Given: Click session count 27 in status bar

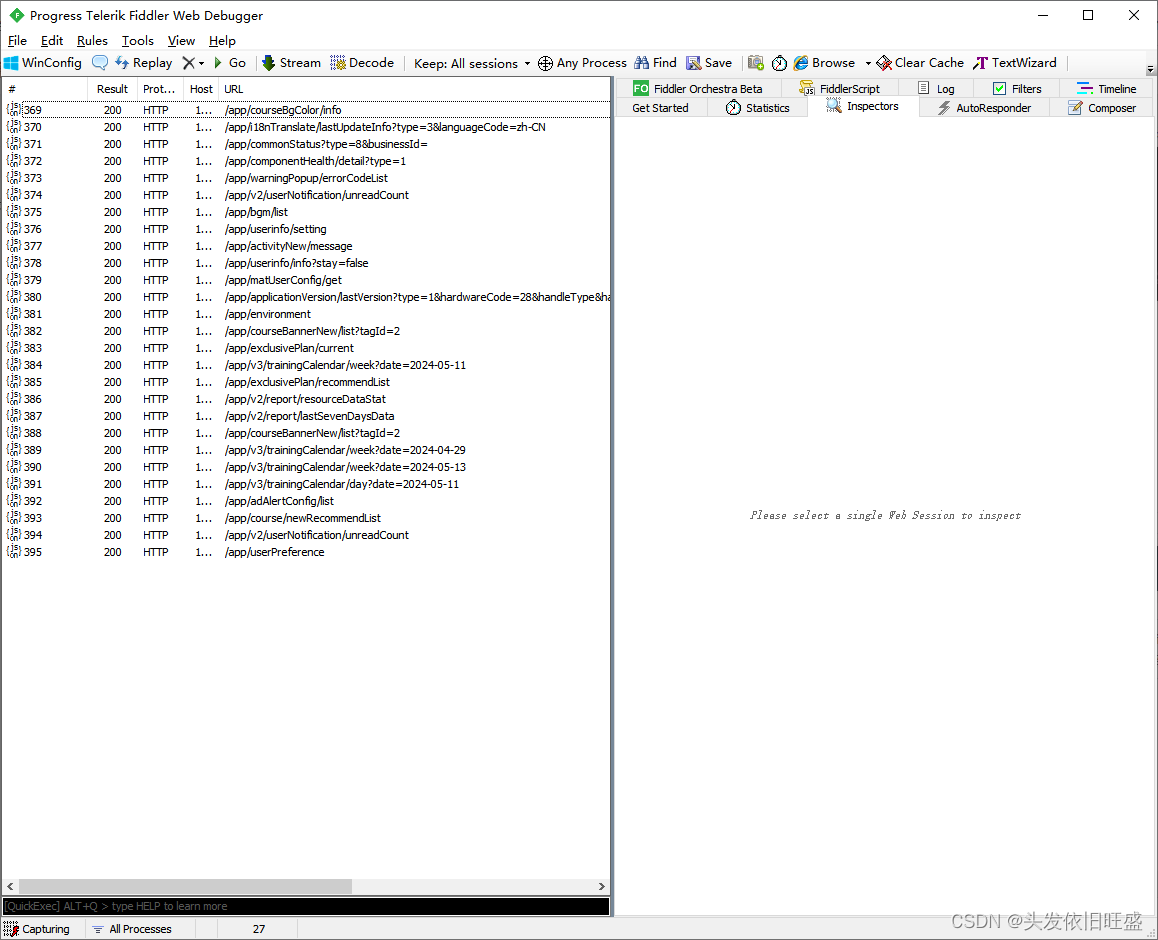Looking at the screenshot, I should (x=258, y=929).
